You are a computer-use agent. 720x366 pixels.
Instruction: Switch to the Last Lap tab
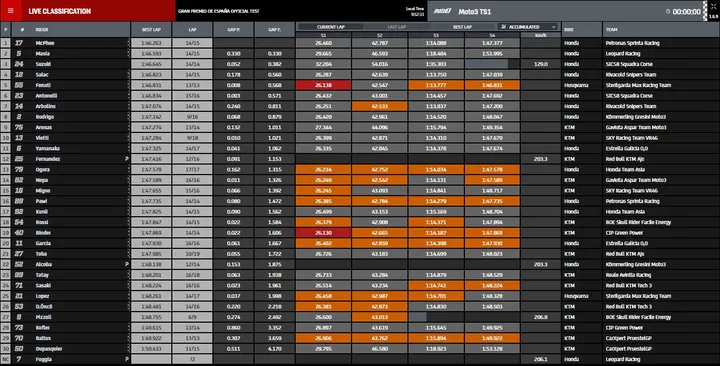(x=397, y=27)
